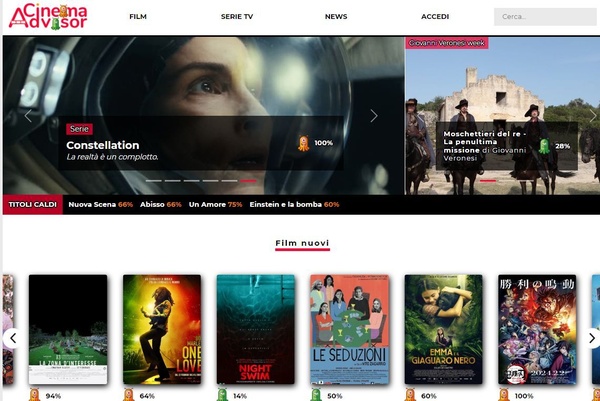Open Einstein e la bomba hot title
This screenshot has height=401, width=600.
[x=294, y=205]
